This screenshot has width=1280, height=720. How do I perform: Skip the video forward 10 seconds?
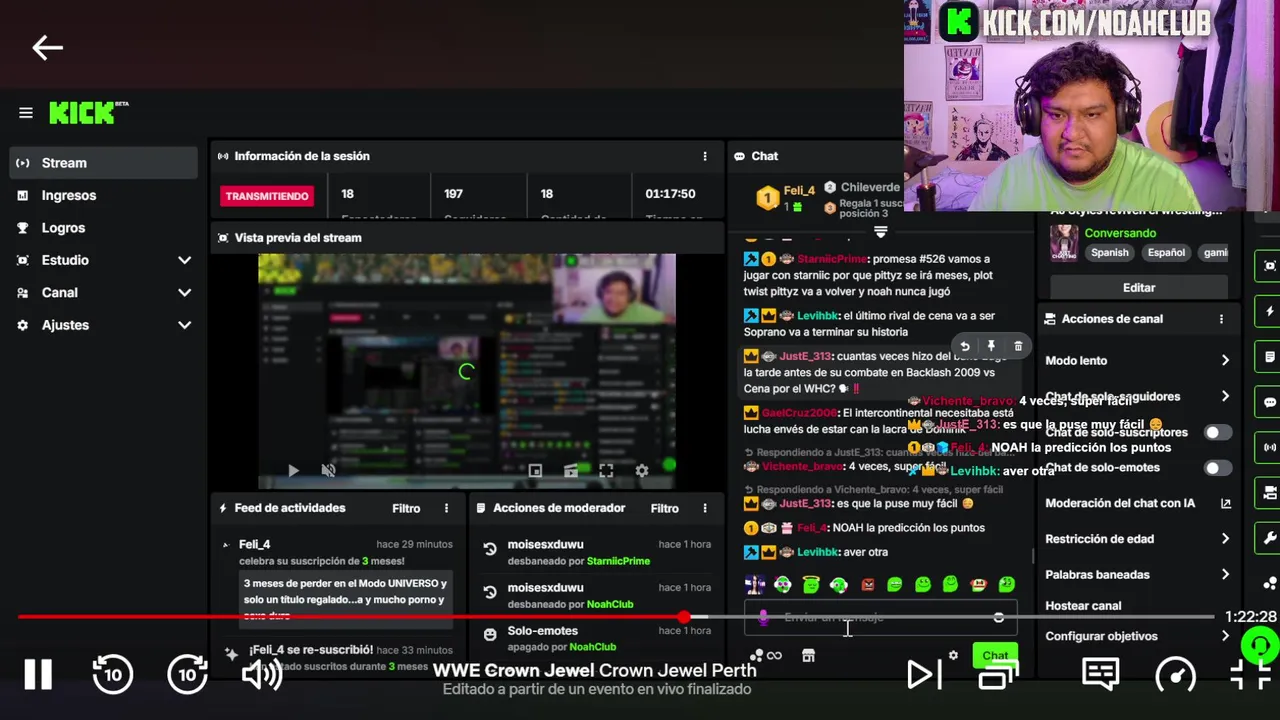(x=187, y=676)
